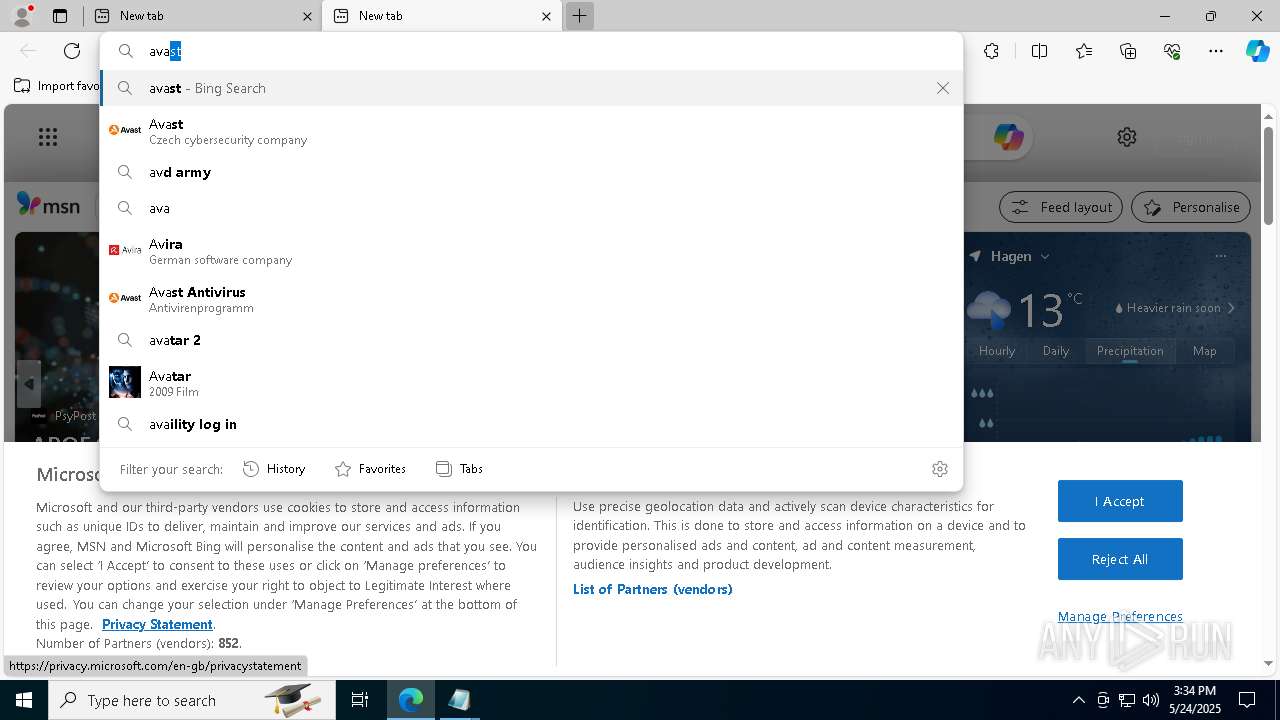This screenshot has height=720, width=1280.
Task: Open the Feed layout button
Action: click(1061, 207)
